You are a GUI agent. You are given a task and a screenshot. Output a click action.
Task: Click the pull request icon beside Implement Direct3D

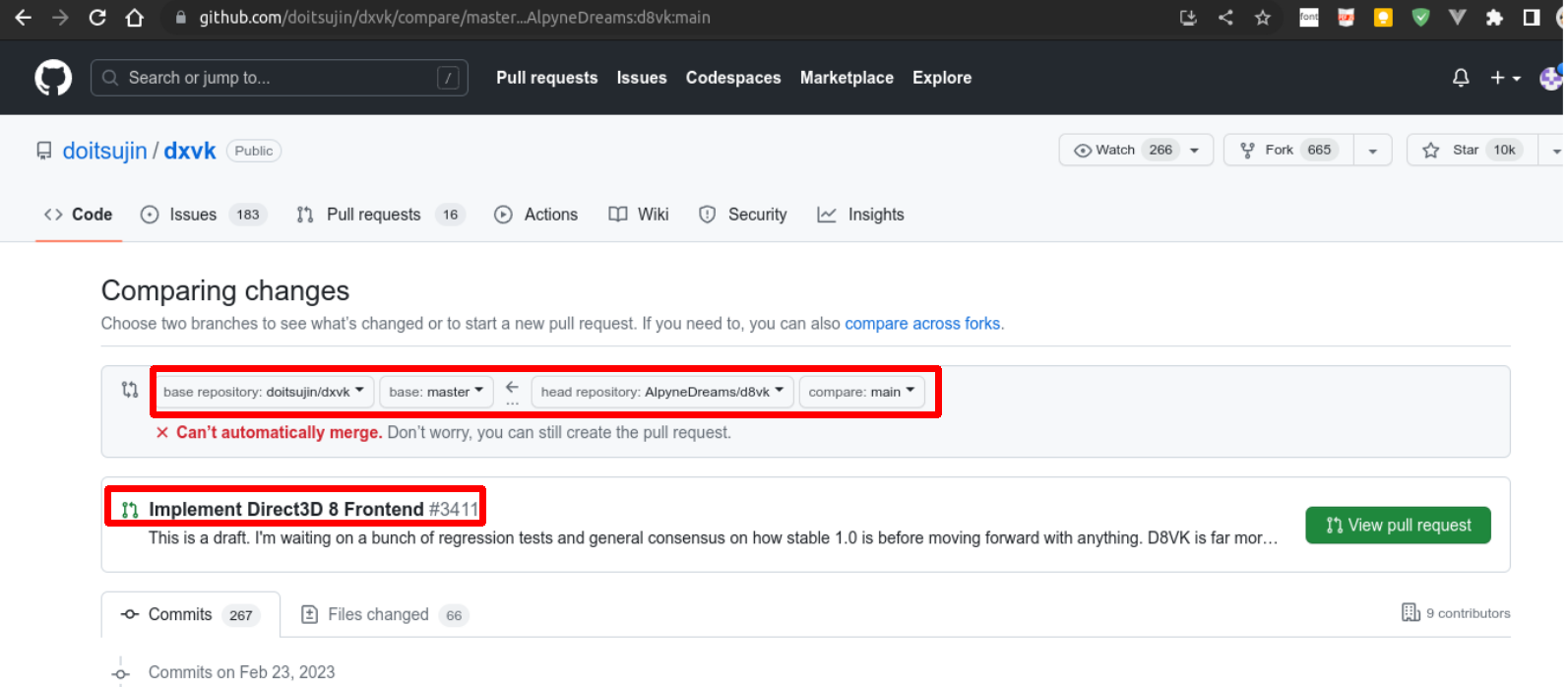[x=130, y=510]
